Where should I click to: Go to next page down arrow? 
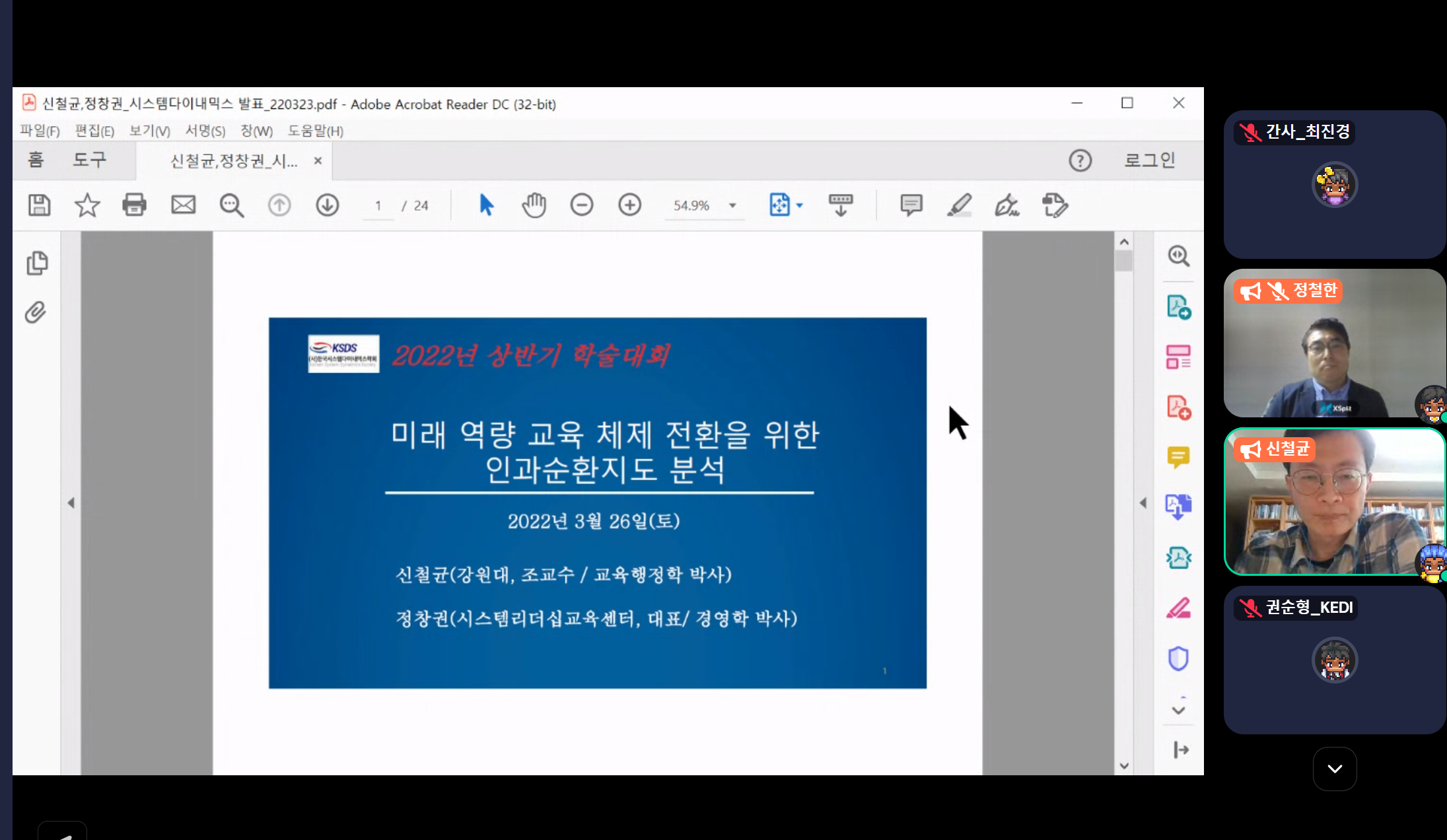(x=327, y=205)
